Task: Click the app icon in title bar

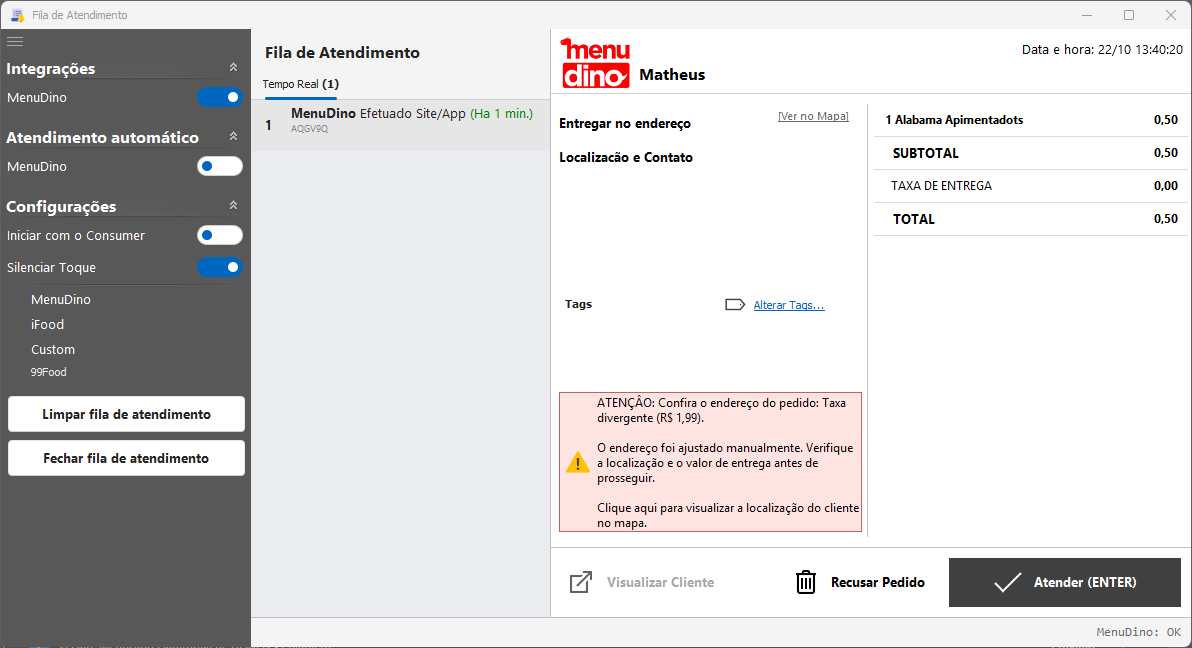Action: 17,15
